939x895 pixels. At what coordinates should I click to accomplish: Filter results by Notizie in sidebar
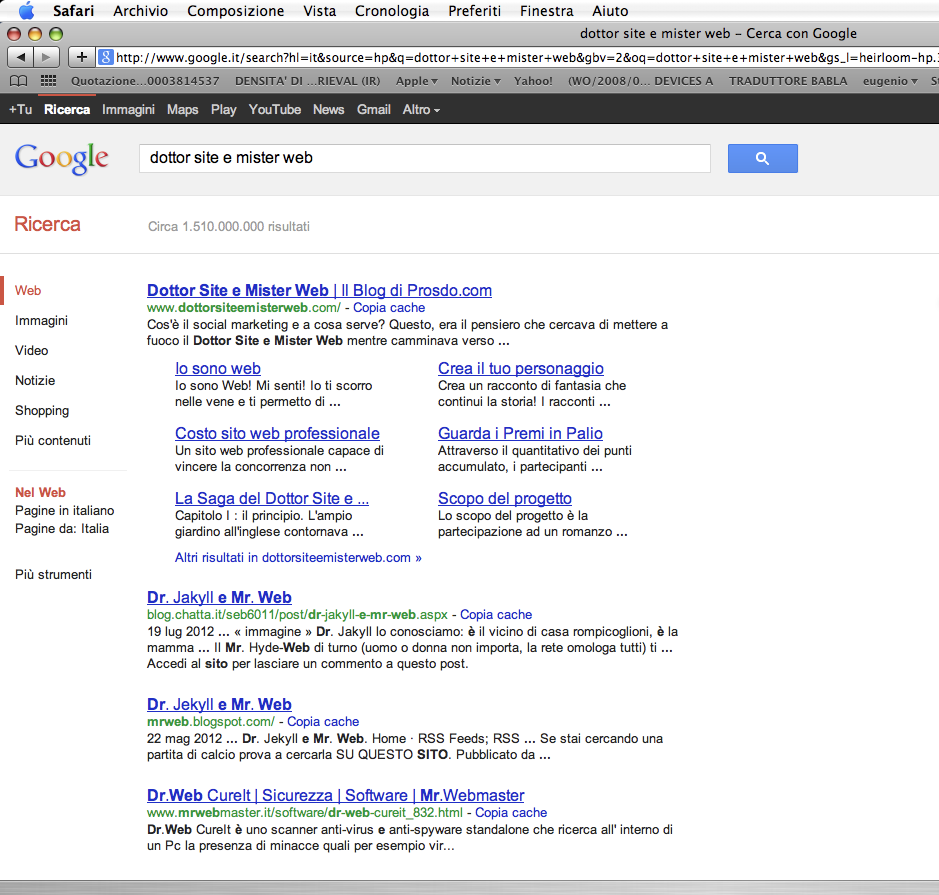35,380
